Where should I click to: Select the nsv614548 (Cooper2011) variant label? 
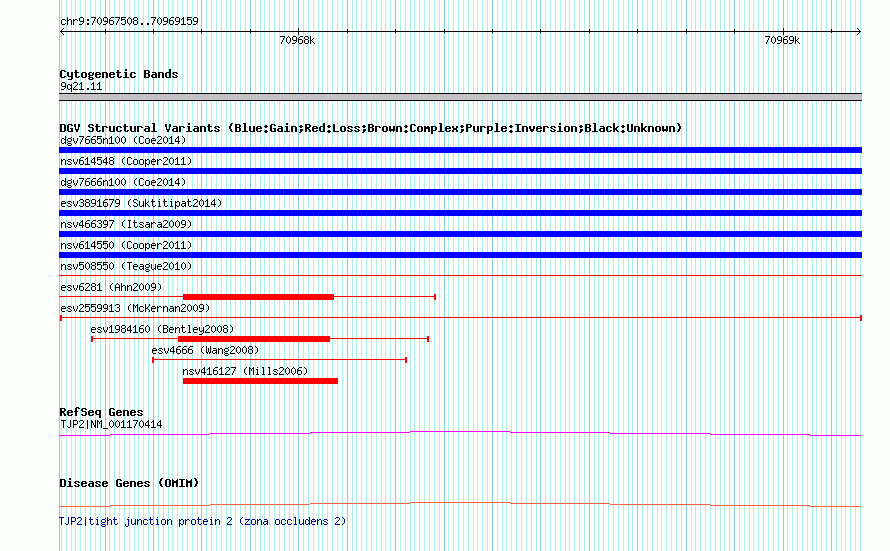[x=126, y=161]
